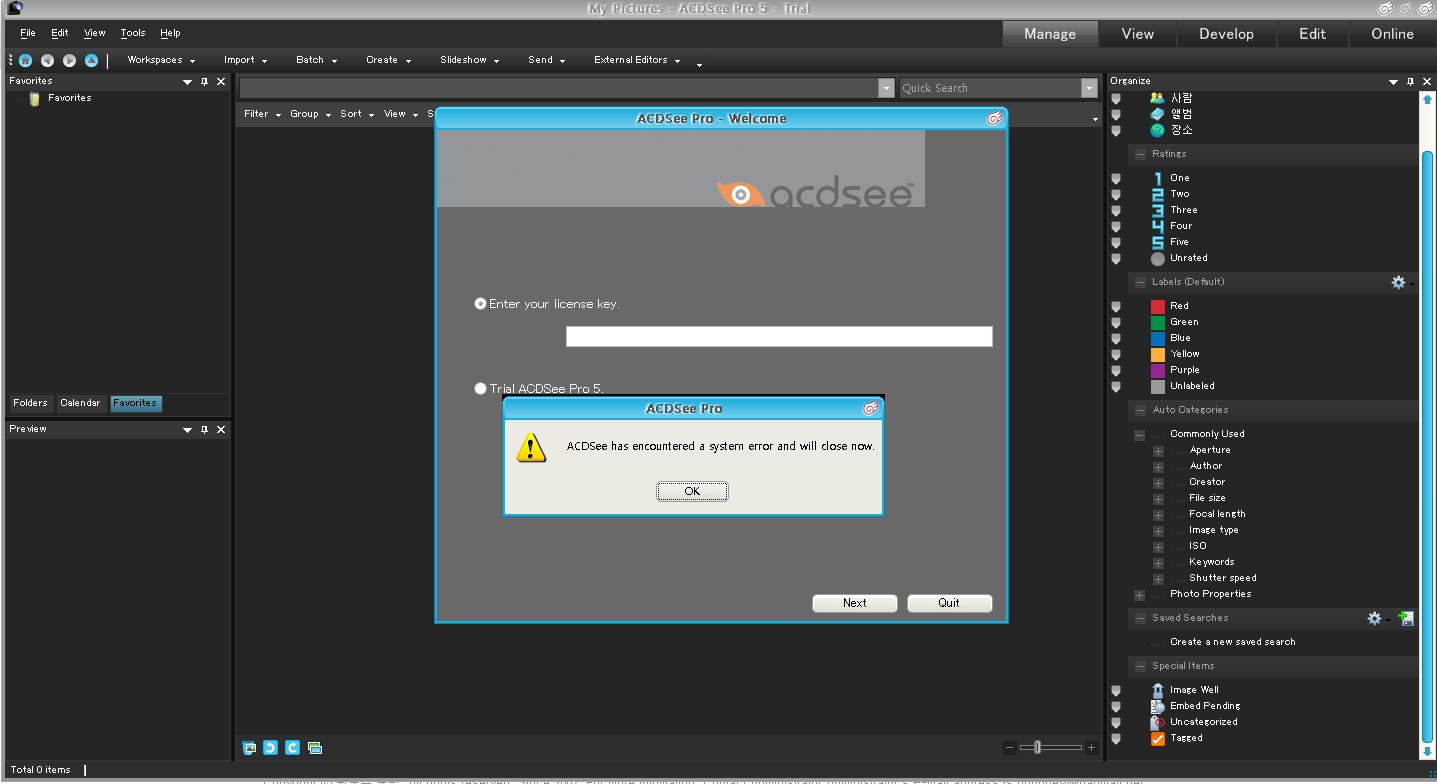
Task: Toggle the assign marker beside Image Well
Action: 1116,690
